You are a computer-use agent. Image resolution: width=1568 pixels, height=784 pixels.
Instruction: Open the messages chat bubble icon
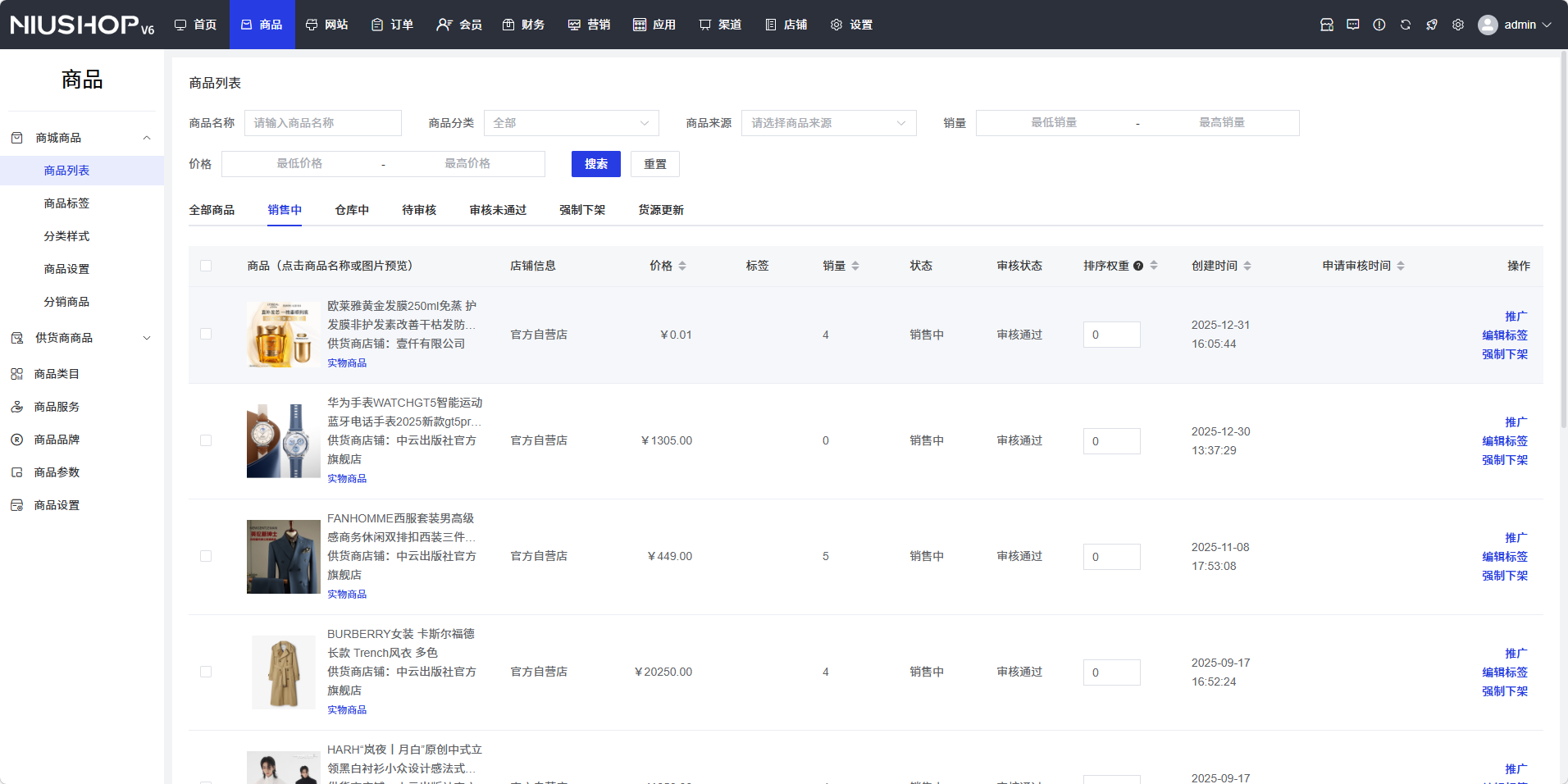click(x=1352, y=25)
